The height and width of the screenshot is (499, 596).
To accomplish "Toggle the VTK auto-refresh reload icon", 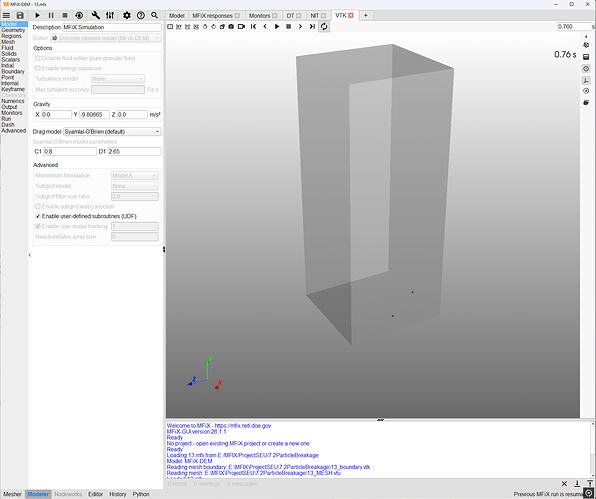I will tap(324, 27).
